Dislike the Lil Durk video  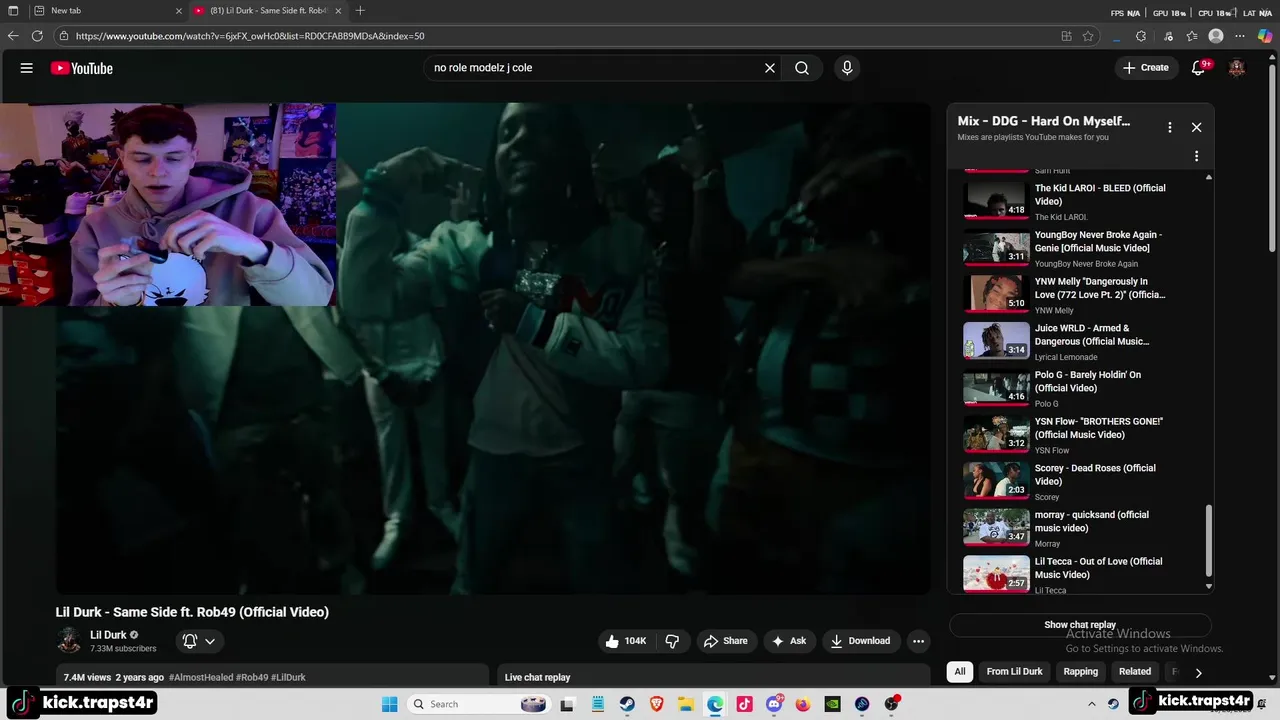[672, 641]
